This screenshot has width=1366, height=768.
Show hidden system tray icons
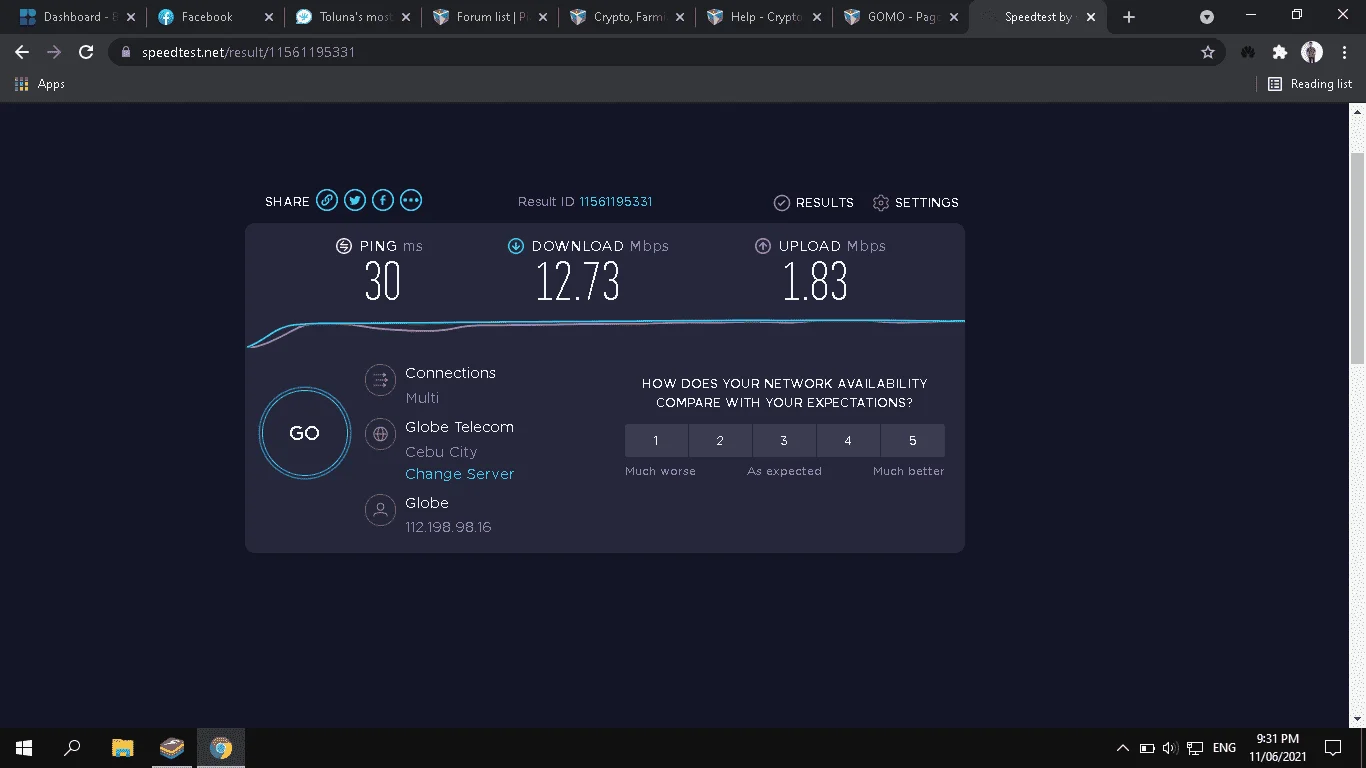click(1123, 748)
